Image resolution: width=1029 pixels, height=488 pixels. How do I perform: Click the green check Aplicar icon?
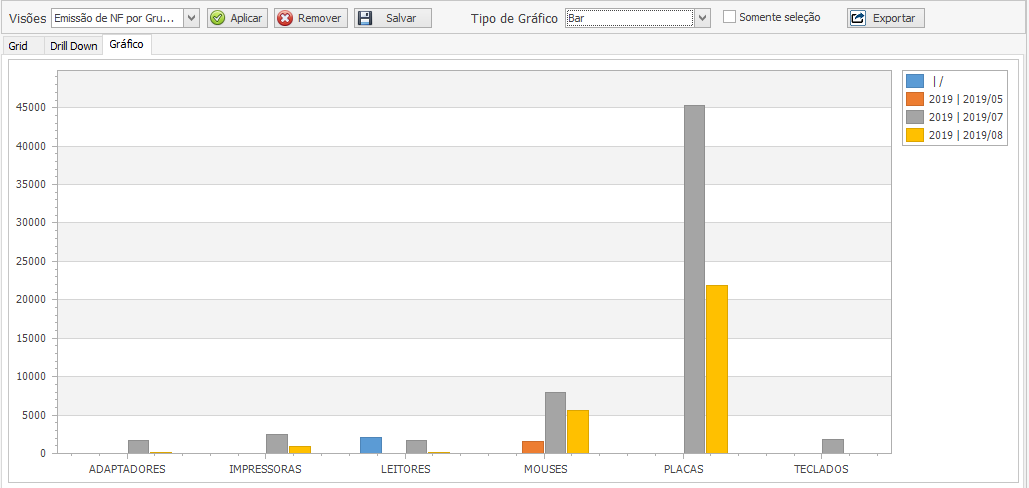point(218,18)
